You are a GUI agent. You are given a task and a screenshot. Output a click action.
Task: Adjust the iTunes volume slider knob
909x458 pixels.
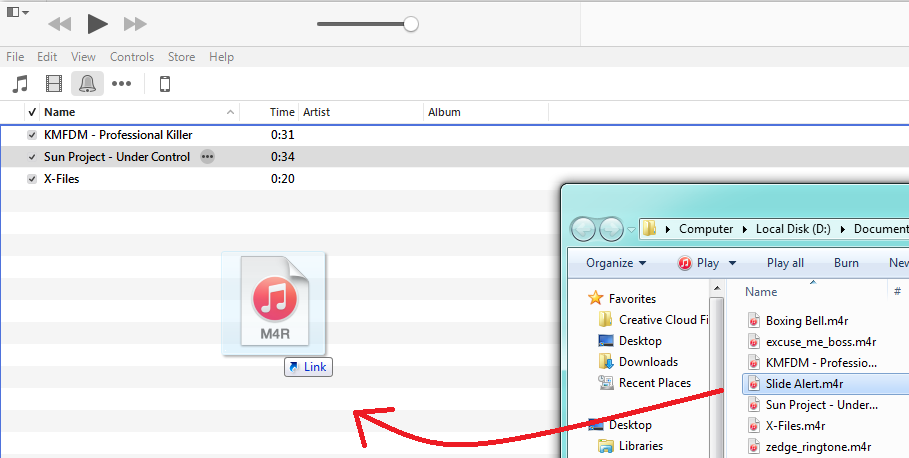[x=410, y=24]
